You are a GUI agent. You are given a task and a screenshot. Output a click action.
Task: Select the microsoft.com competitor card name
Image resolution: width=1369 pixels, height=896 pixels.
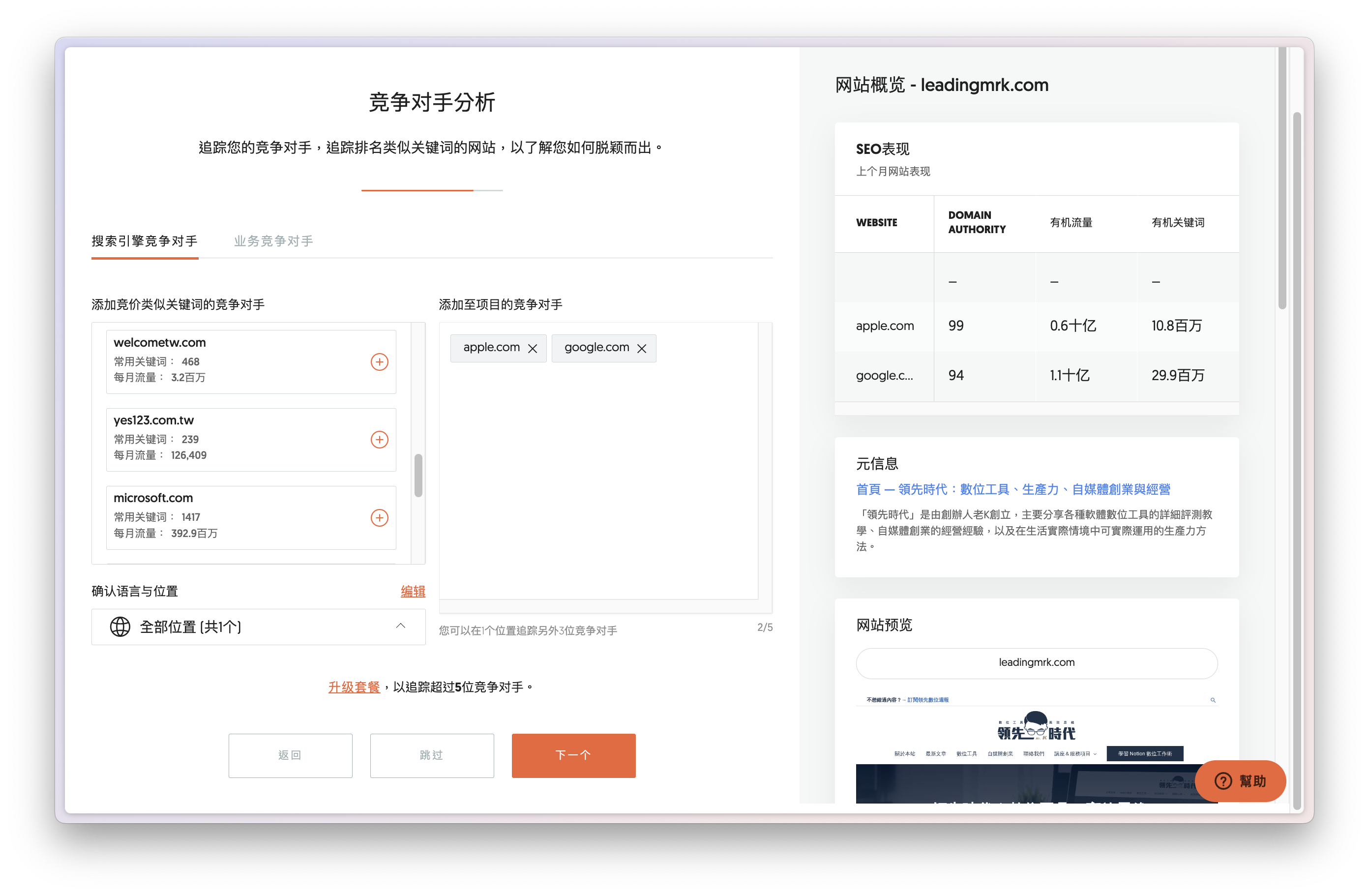pyautogui.click(x=153, y=498)
